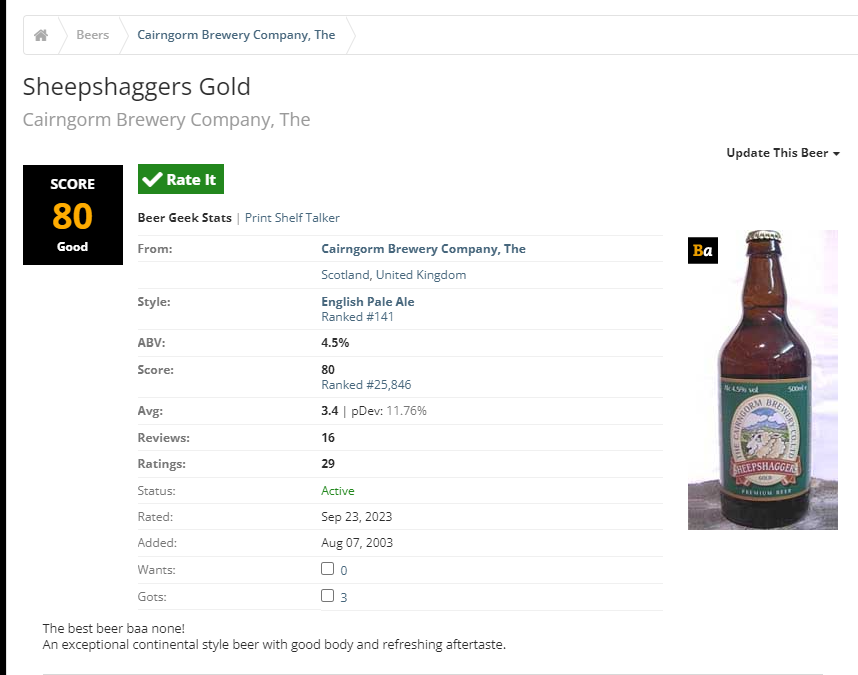Tick the Wants checkbox
The image size is (858, 675).
tap(327, 568)
